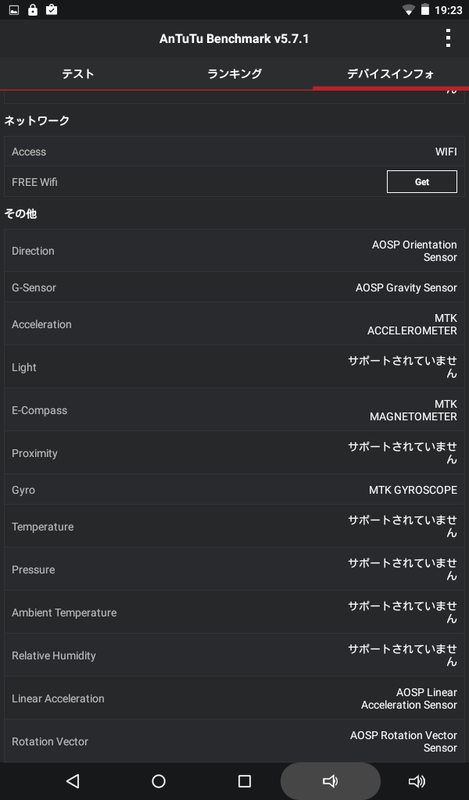
Task: Select the デバイスインフォ tab
Action: [x=390, y=74]
